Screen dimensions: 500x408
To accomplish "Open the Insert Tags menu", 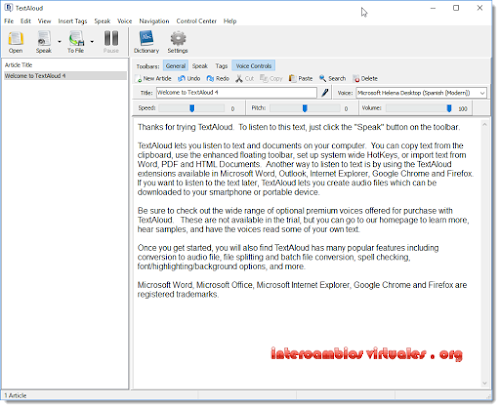I will coord(72,21).
